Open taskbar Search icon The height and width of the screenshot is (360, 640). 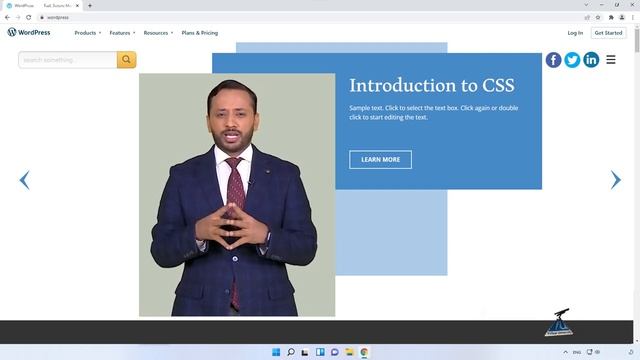click(x=291, y=352)
